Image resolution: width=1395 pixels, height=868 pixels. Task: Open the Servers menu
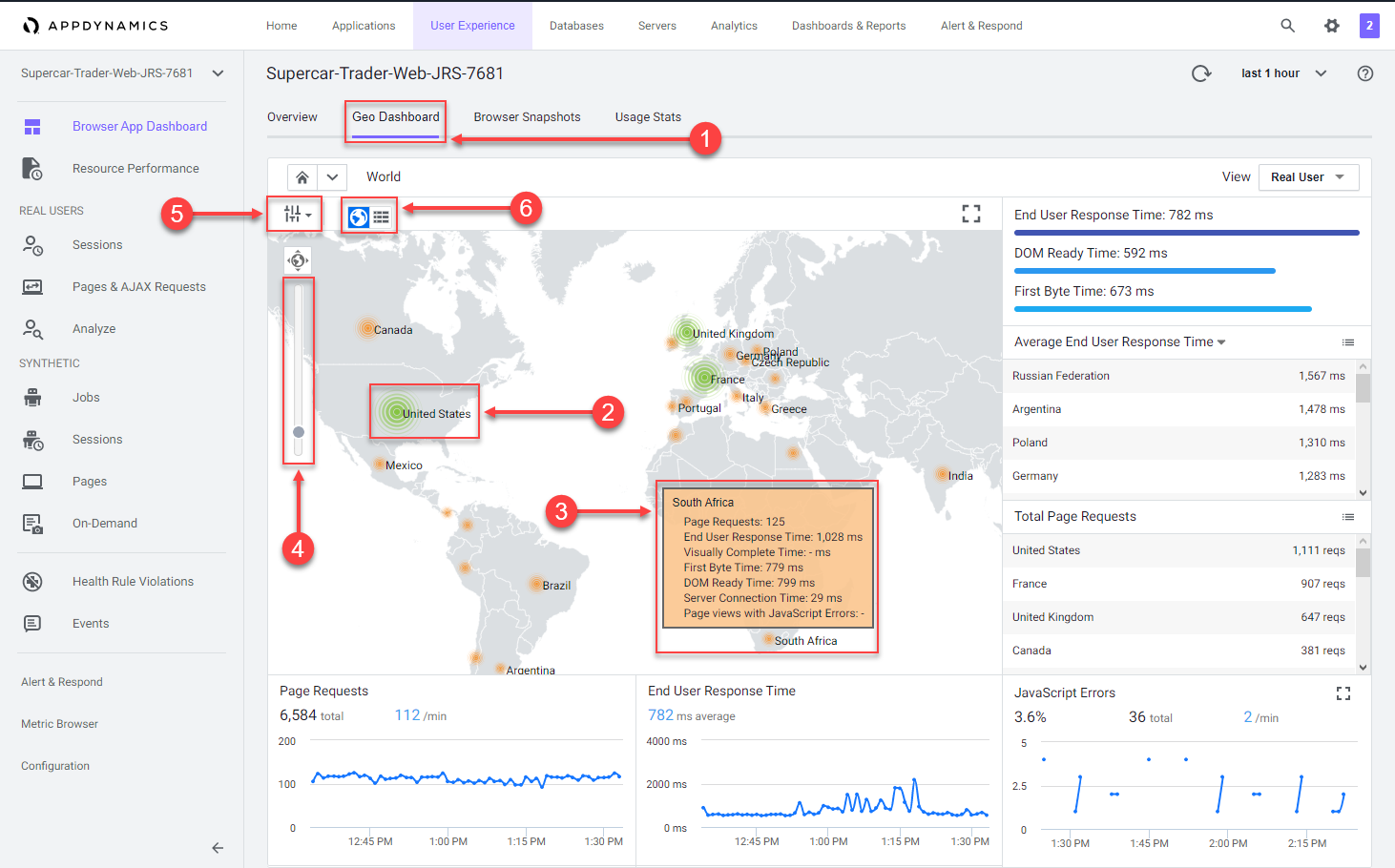pos(657,26)
